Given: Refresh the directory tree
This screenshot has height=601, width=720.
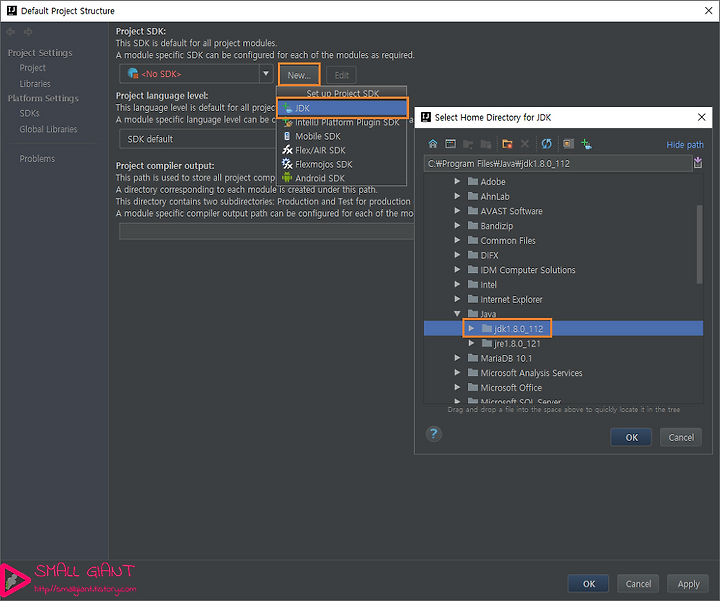Looking at the screenshot, I should click(x=546, y=144).
